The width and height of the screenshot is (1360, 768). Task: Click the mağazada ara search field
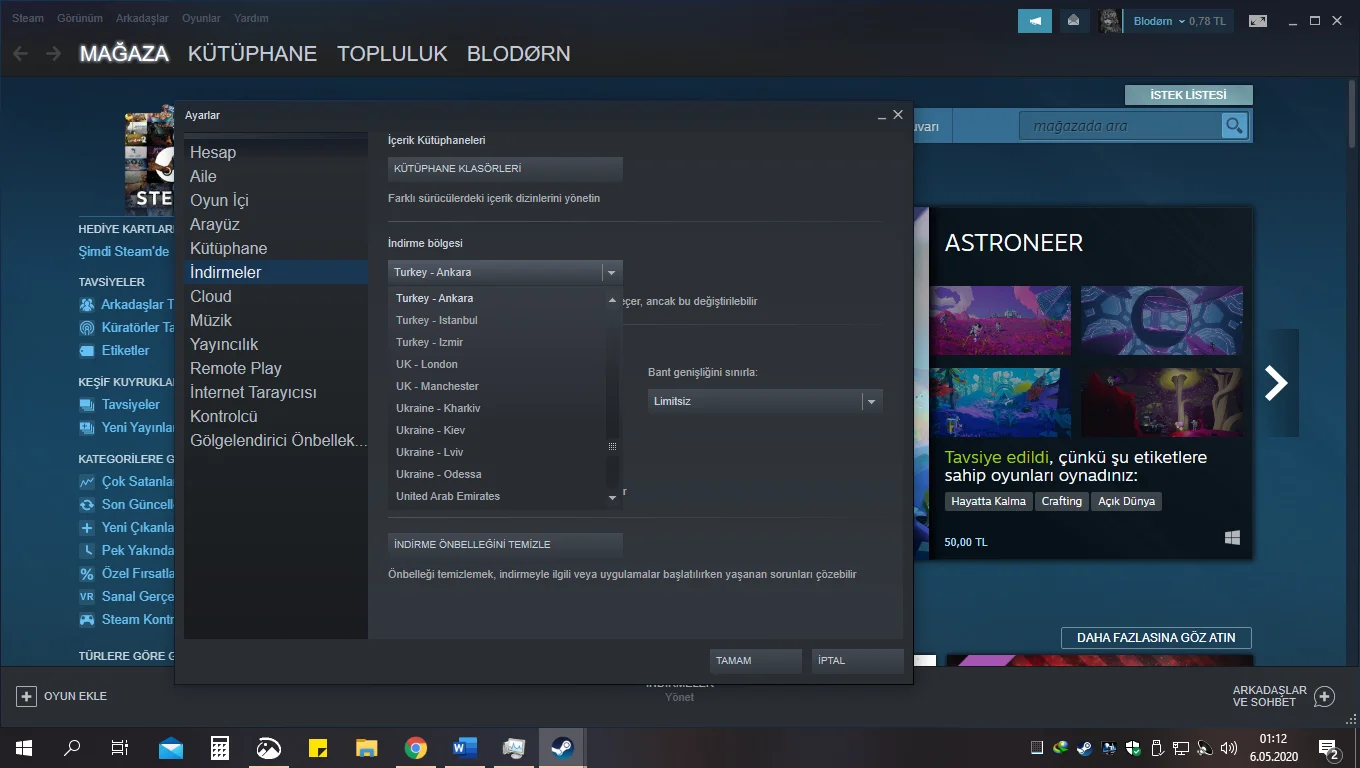(x=1120, y=126)
